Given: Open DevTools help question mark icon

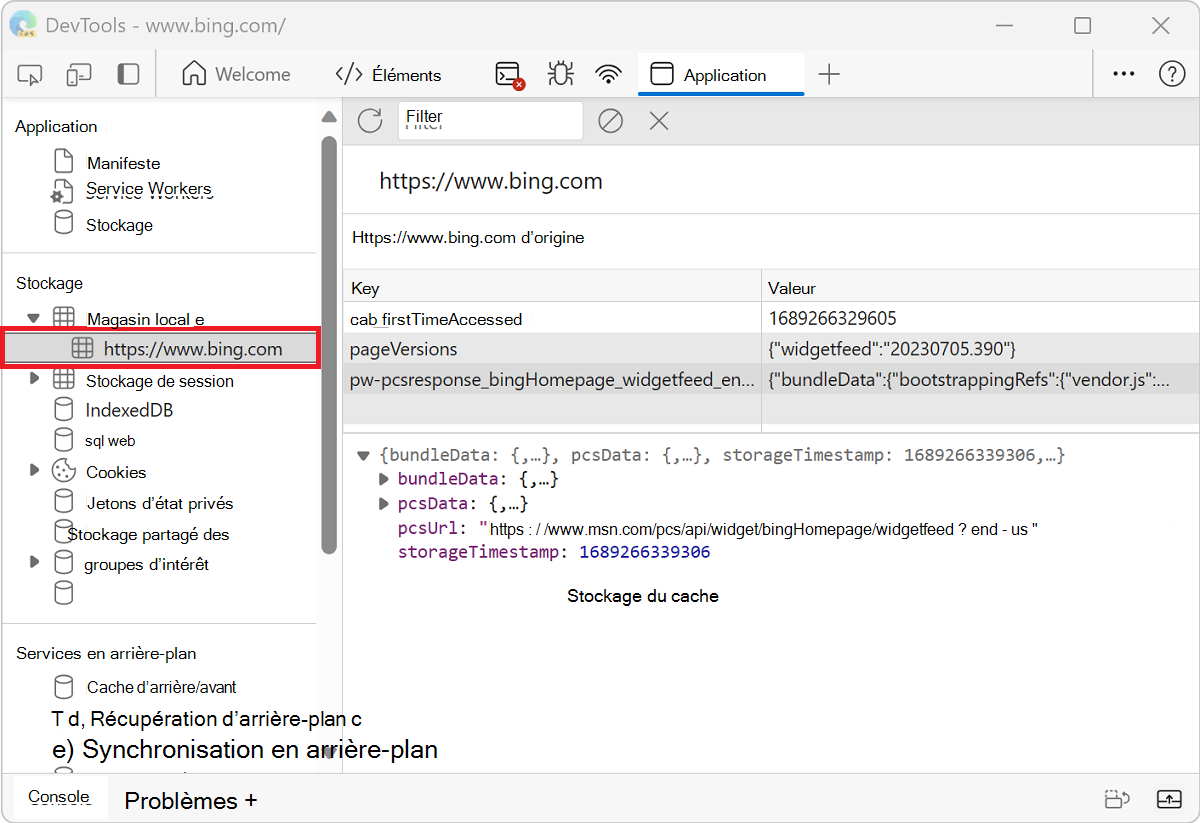Looking at the screenshot, I should [1171, 74].
